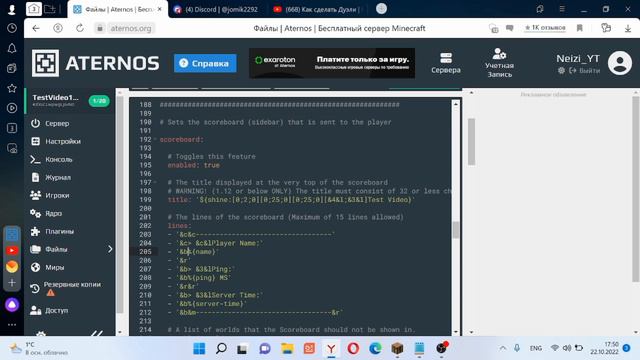640x360 pixels.
Task: Click line 211 '%{server-time}' text
Action: pyautogui.click(x=211, y=304)
